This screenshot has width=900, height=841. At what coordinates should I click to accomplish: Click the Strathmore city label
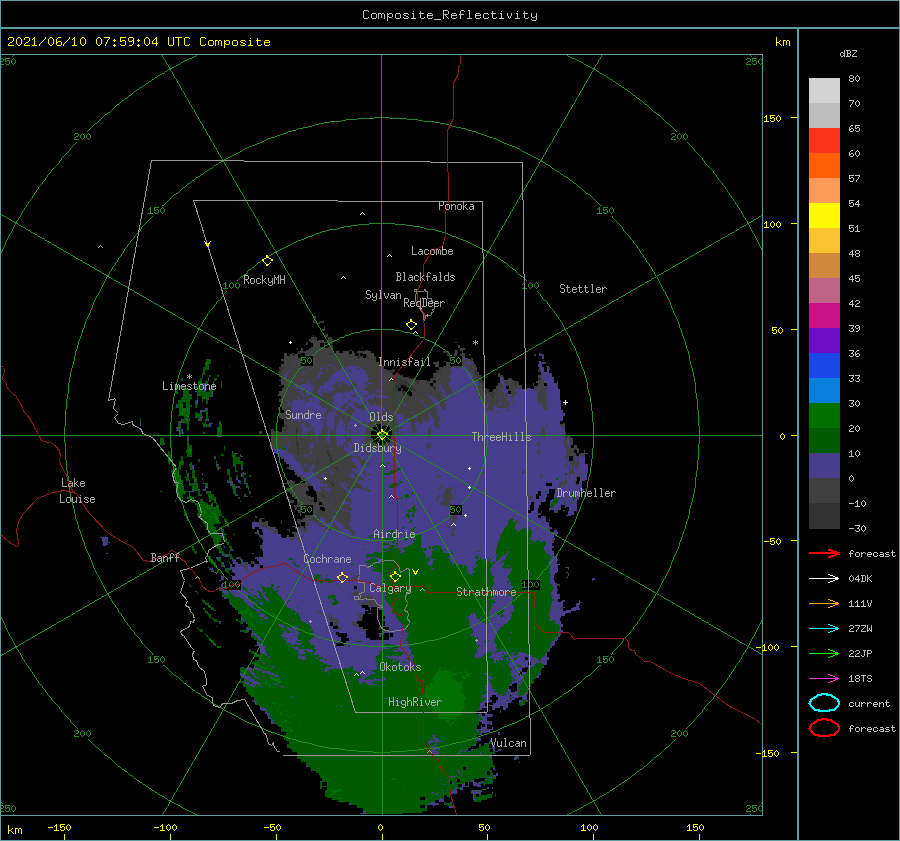pos(486,592)
